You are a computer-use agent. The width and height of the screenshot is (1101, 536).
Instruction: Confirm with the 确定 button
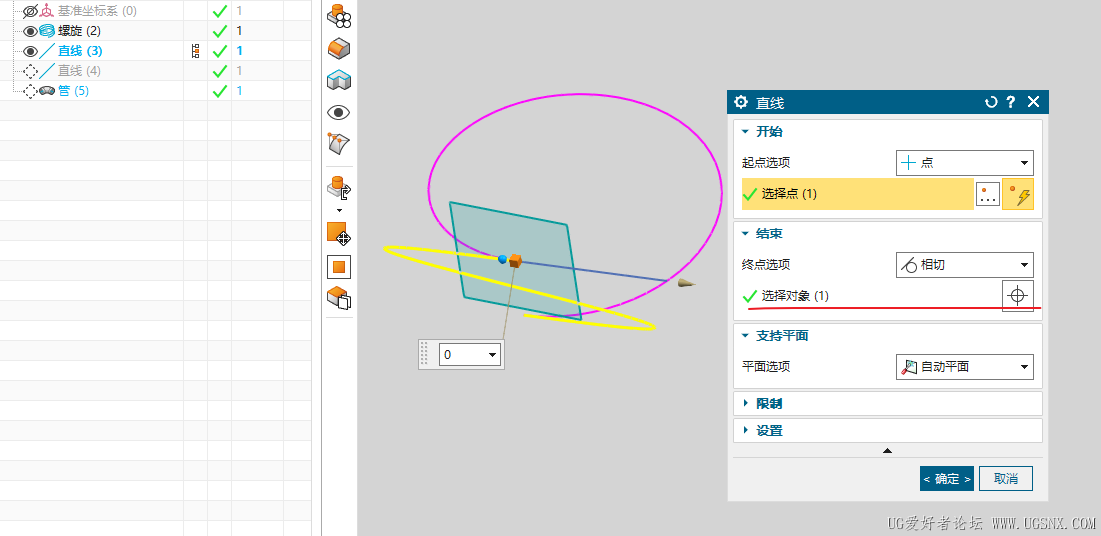point(947,478)
